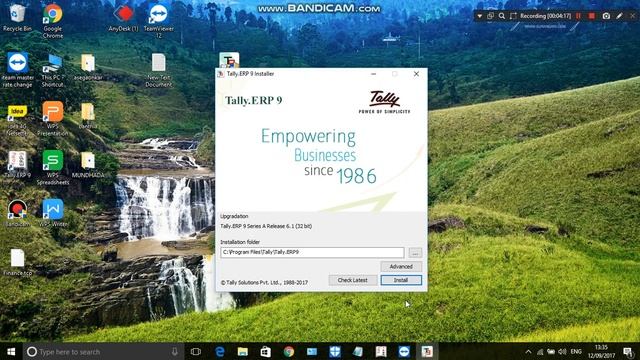The height and width of the screenshot is (360, 640).
Task: Open the Recycle Bin desktop icon
Action: (17, 18)
